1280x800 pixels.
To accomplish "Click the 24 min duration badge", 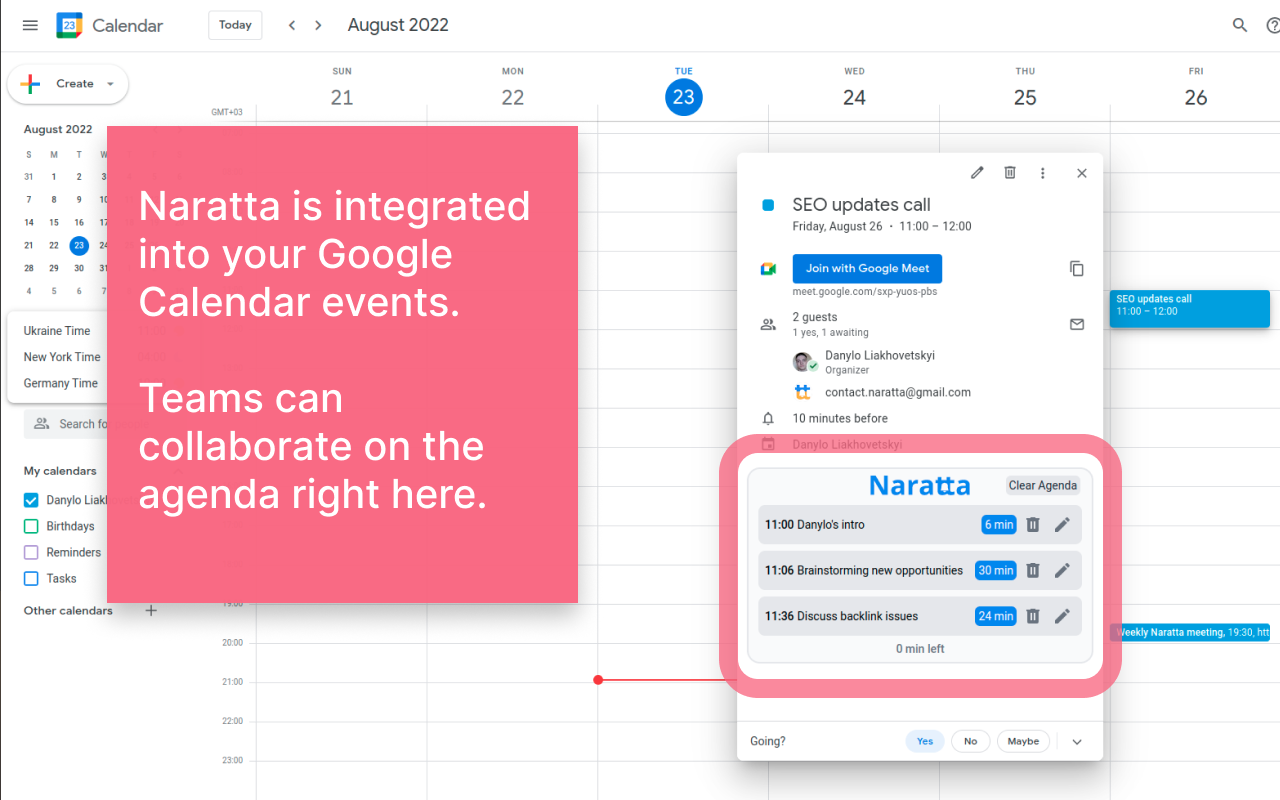I will [x=996, y=616].
